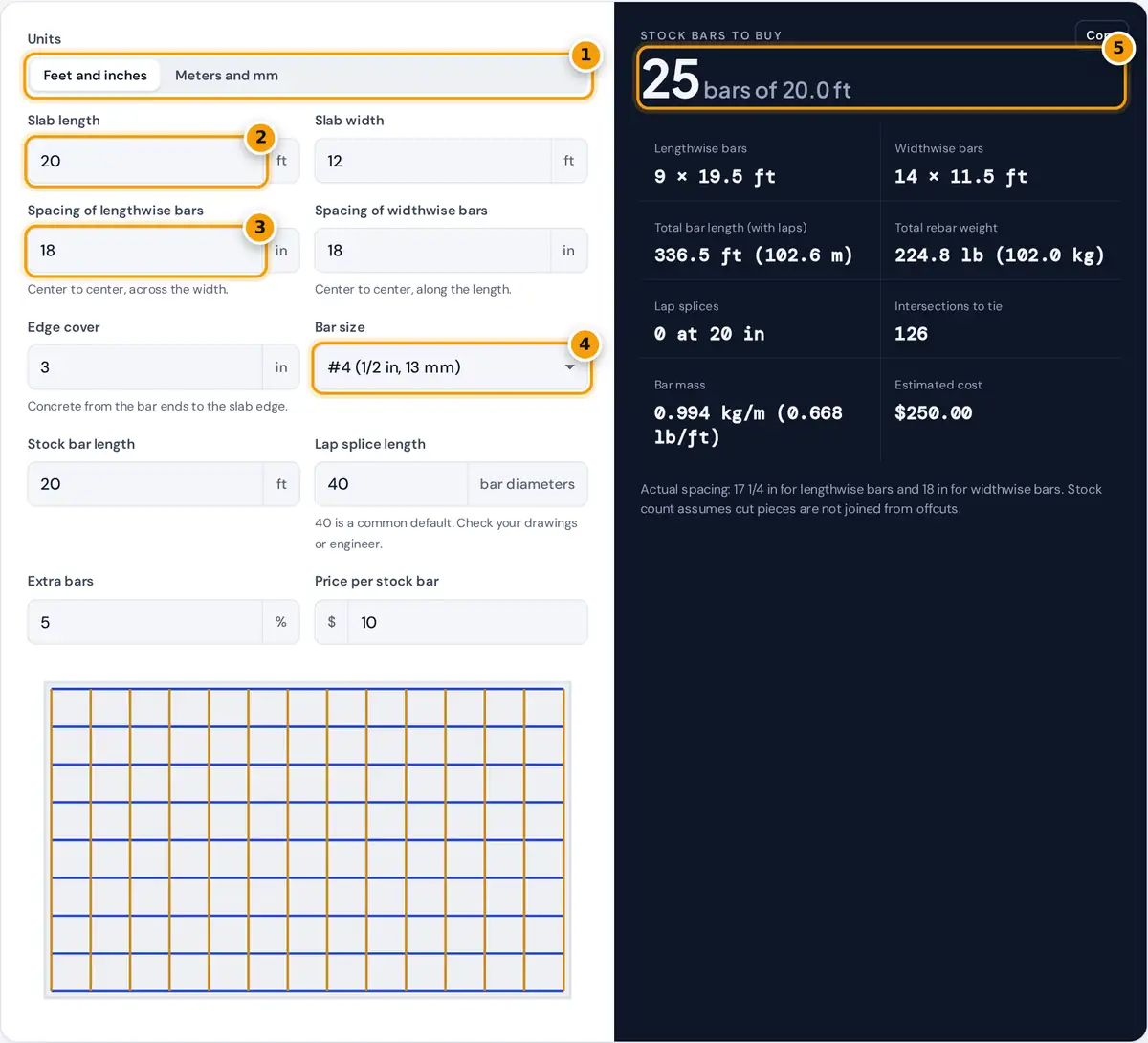
Task: Edit Price per stock bar field
Action: [467, 622]
